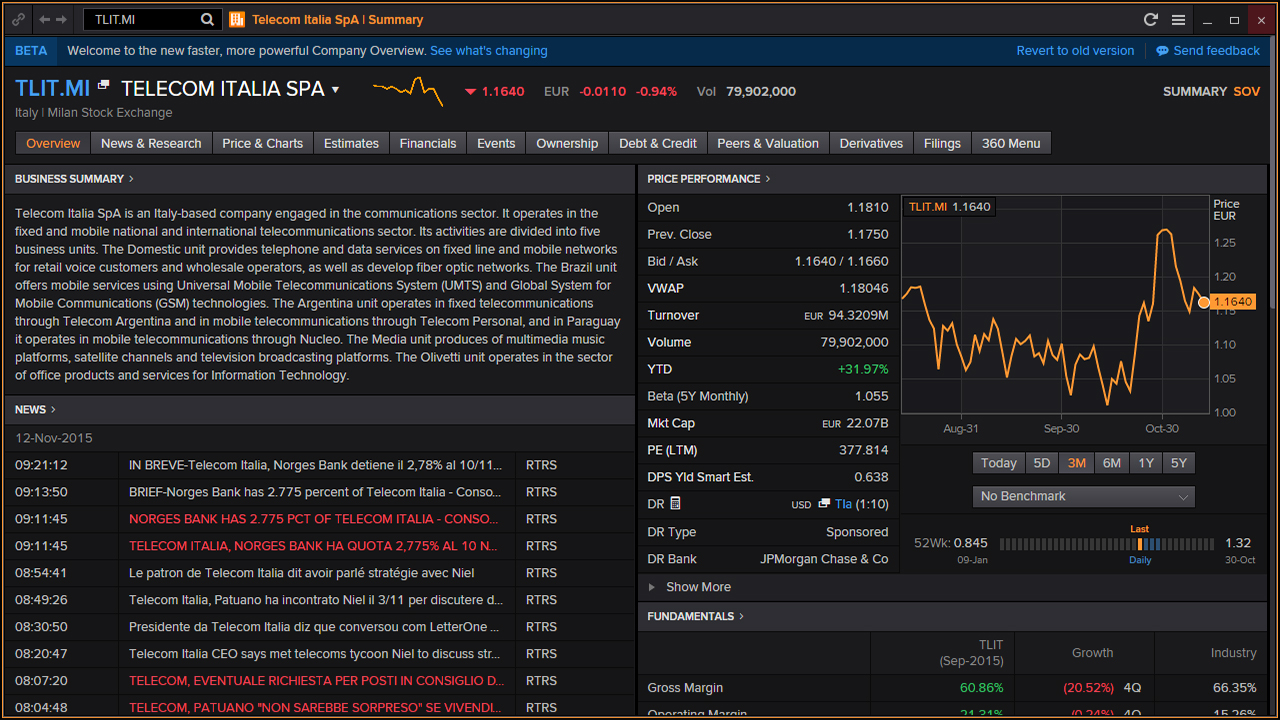Click the window icon before Tla

pos(824,504)
